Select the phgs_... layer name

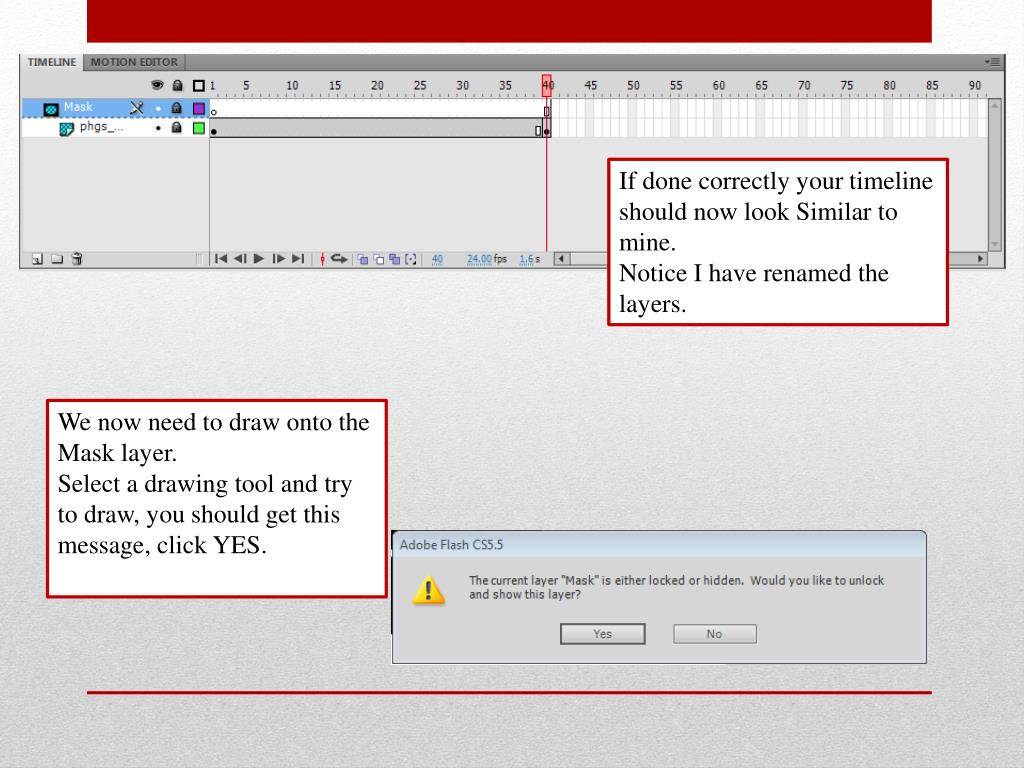[101, 127]
